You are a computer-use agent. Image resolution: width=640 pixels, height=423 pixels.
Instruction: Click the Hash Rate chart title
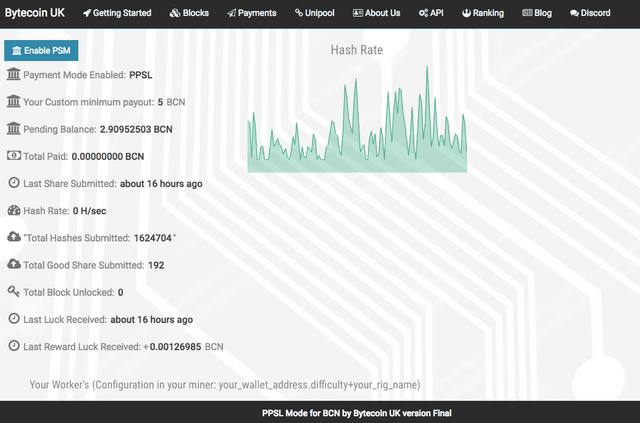pos(357,50)
